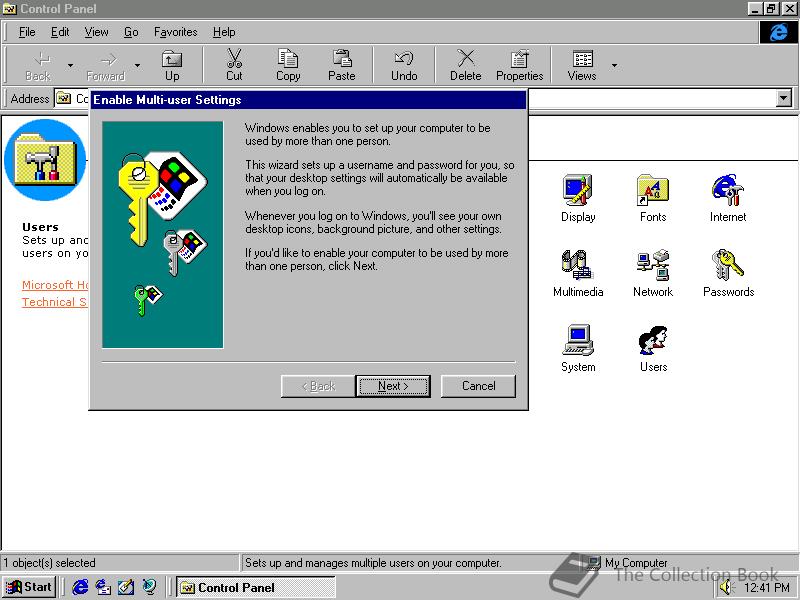Select the System control panel icon

click(x=578, y=348)
